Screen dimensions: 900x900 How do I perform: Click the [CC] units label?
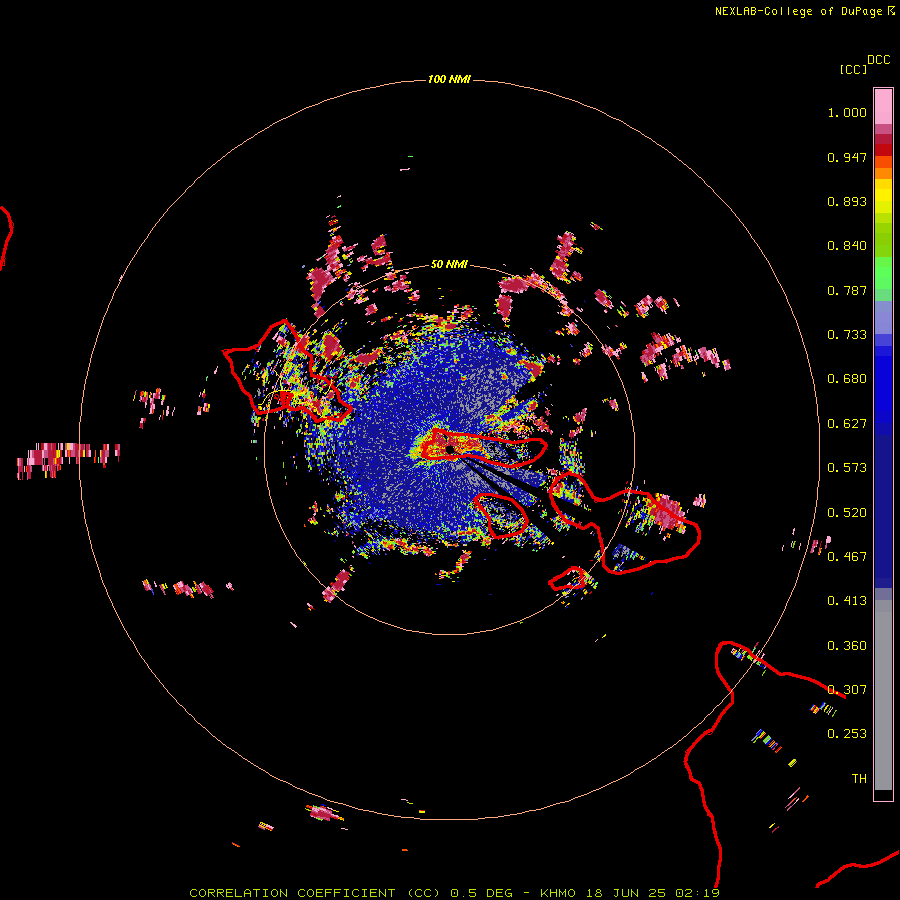coord(853,69)
